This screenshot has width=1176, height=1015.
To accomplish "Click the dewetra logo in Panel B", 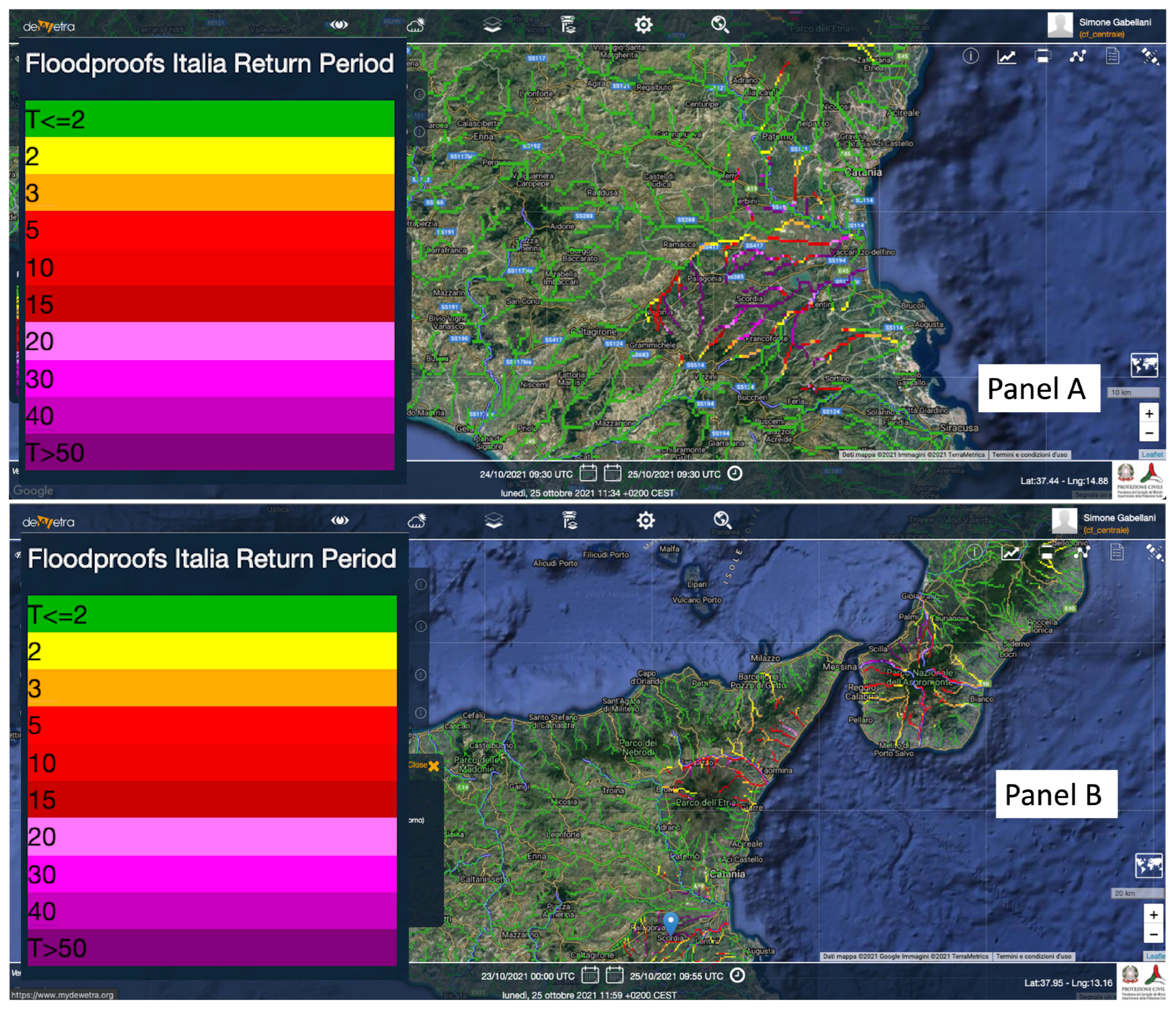I will pyautogui.click(x=49, y=522).
